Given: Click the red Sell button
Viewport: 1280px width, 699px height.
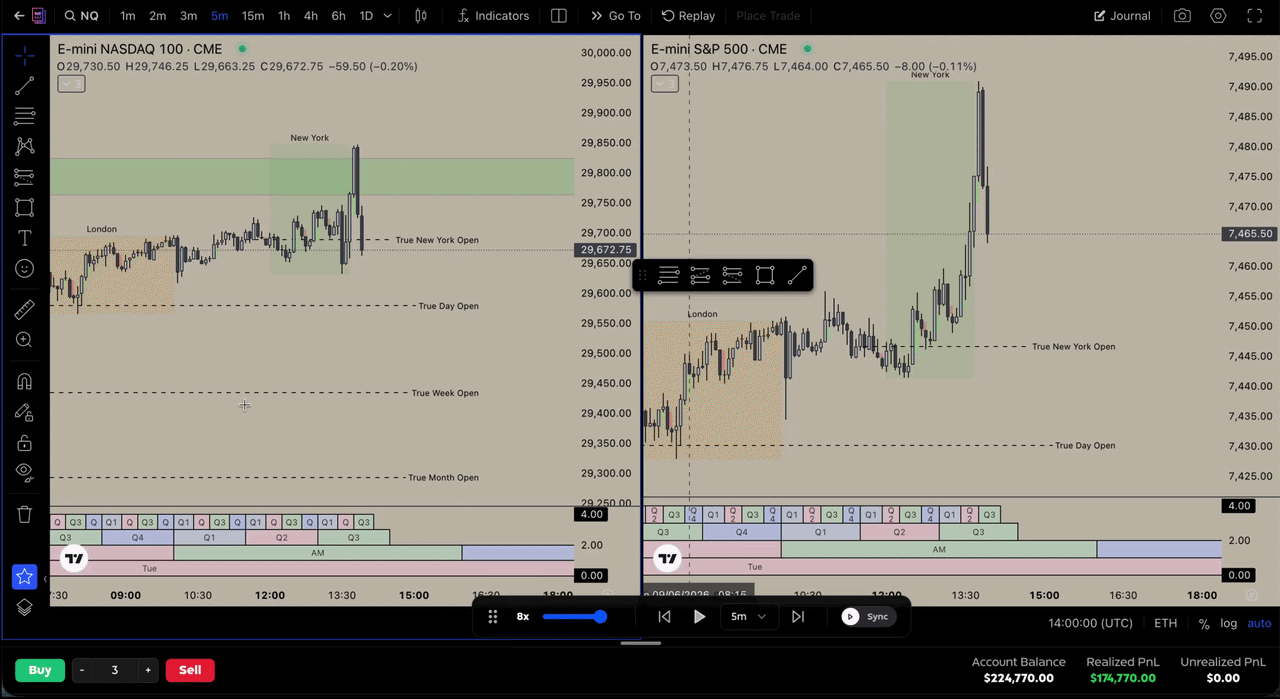Looking at the screenshot, I should [190, 670].
